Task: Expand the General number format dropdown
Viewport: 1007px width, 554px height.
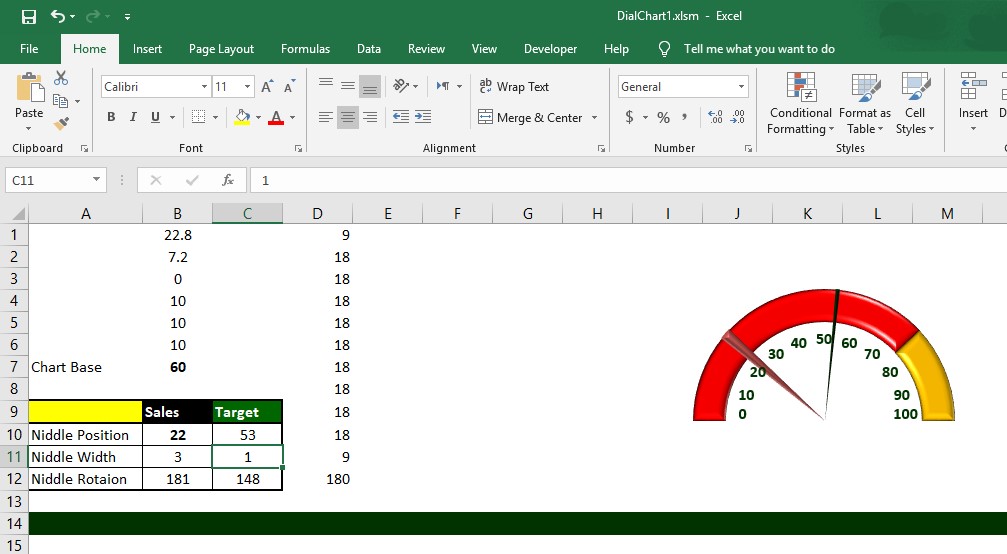Action: click(x=741, y=87)
